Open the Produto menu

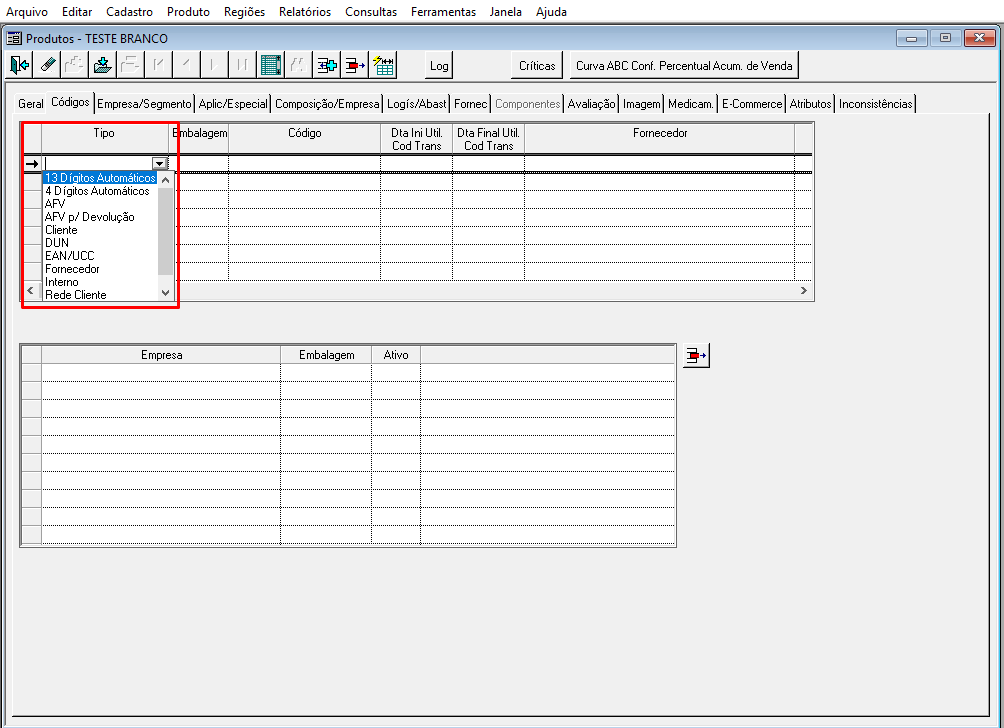coord(188,12)
